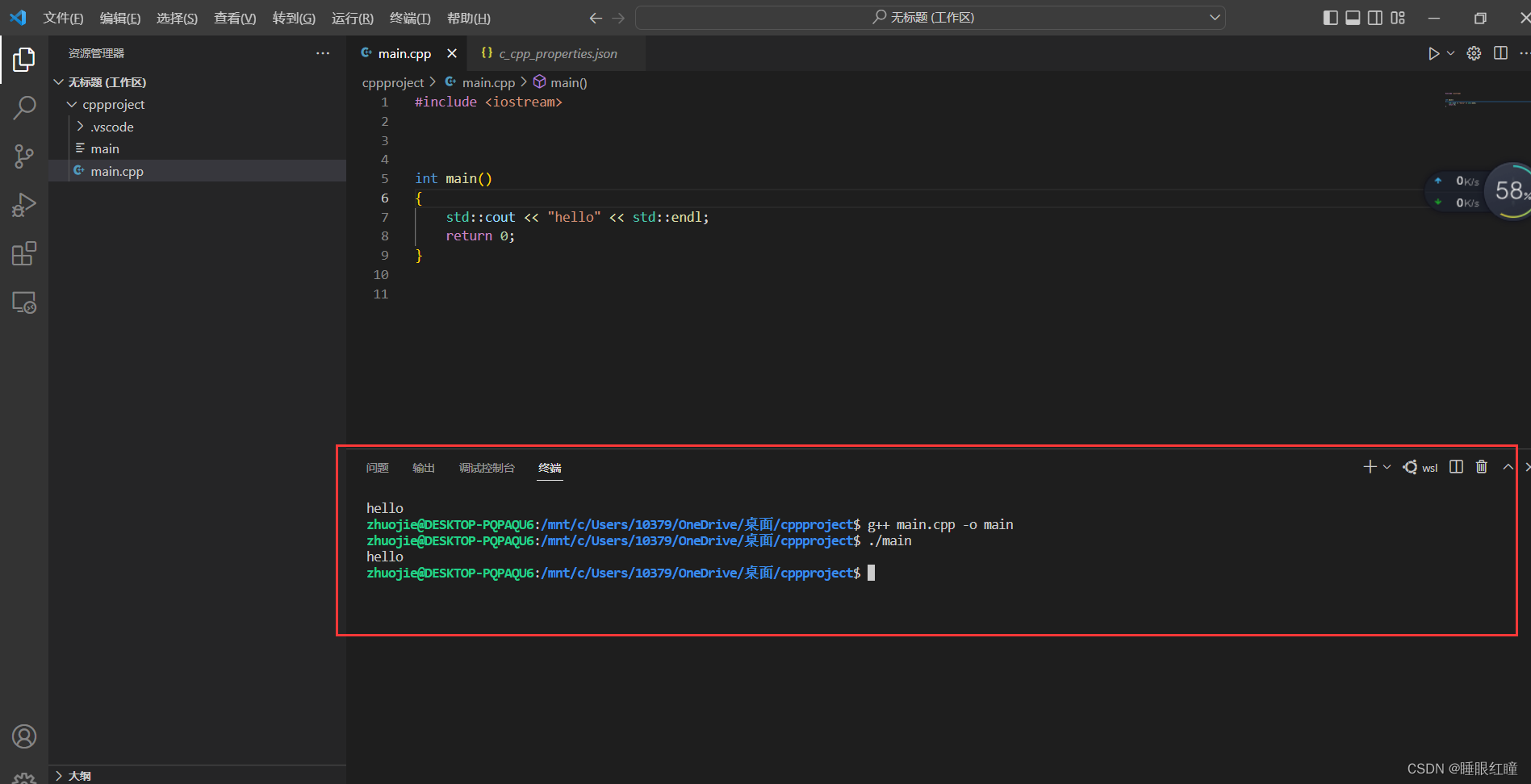Open the Search view in activity bar
Viewport: 1531px width, 784px height.
[x=24, y=107]
